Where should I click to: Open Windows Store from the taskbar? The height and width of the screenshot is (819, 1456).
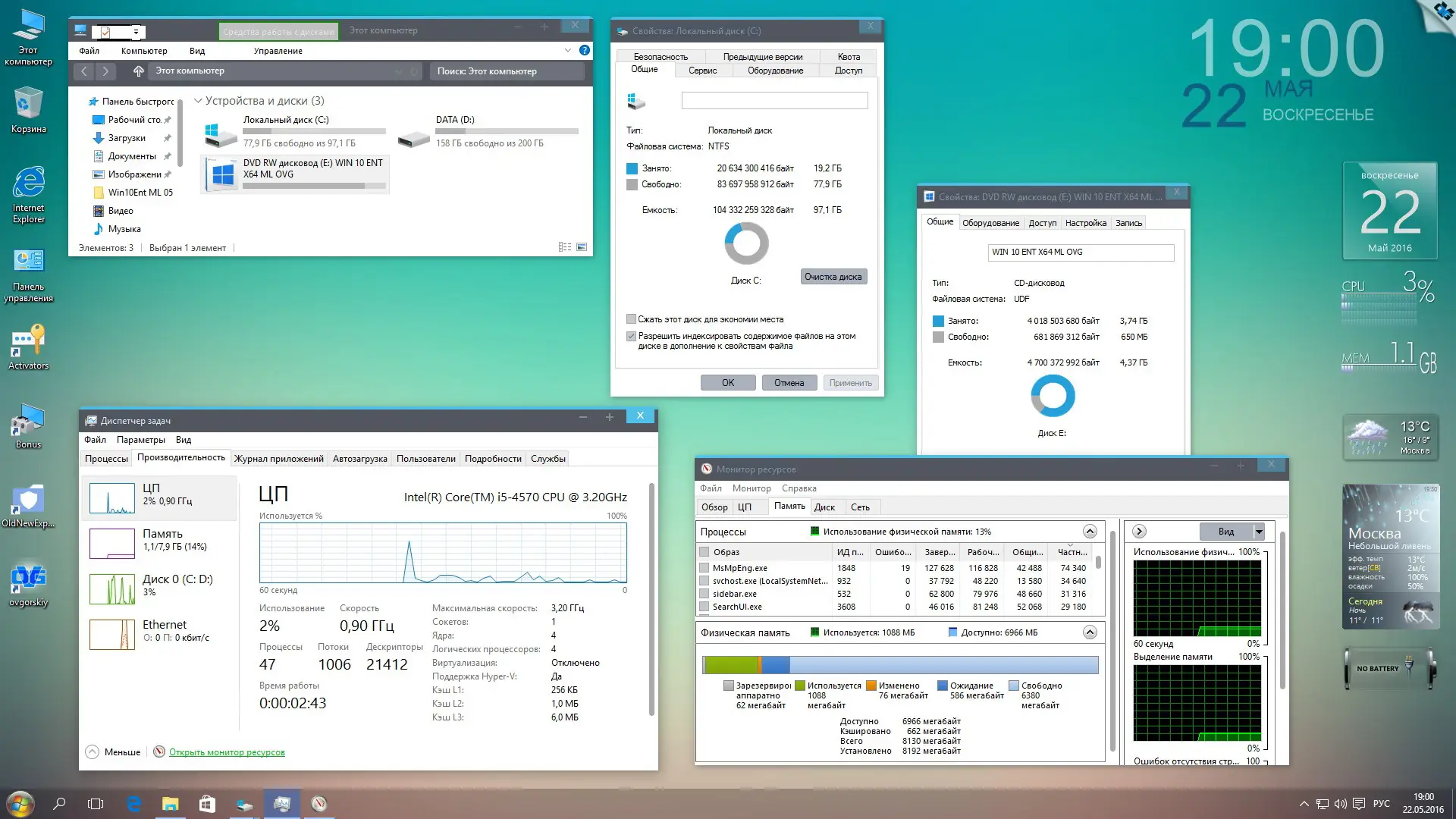pos(206,804)
